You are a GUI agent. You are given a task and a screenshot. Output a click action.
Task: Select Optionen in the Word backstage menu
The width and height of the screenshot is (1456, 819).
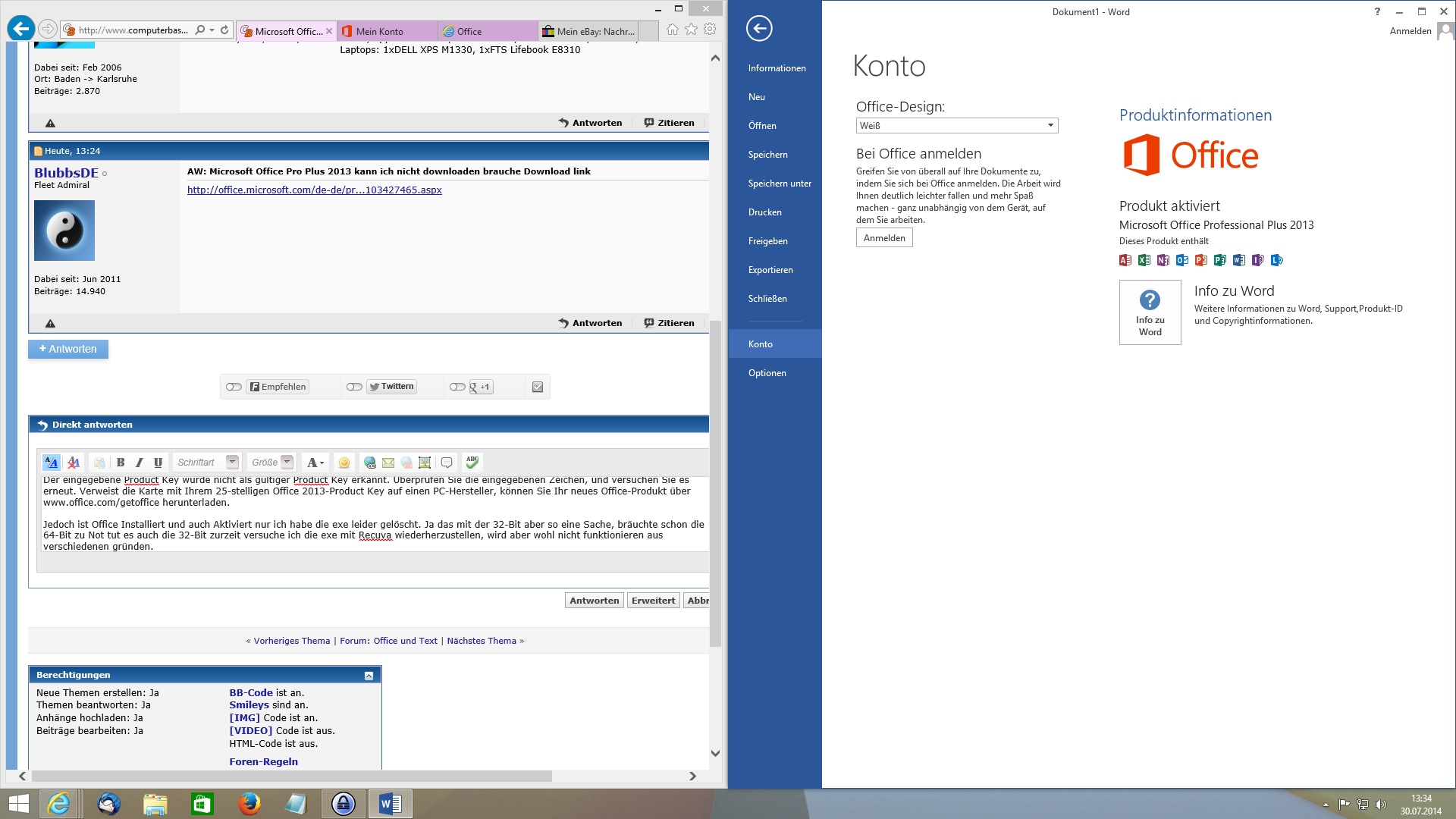(x=767, y=373)
